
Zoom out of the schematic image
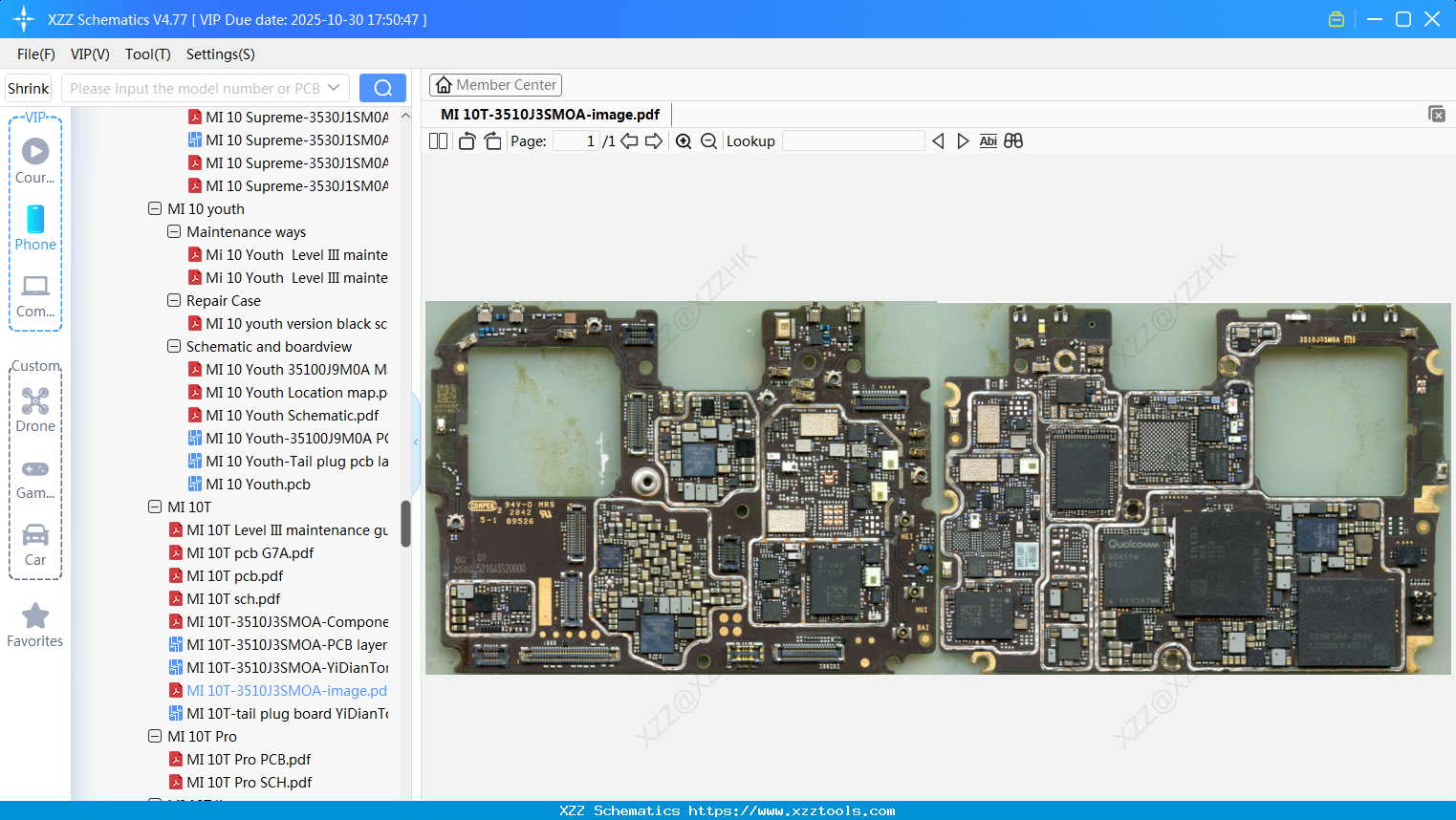708,140
